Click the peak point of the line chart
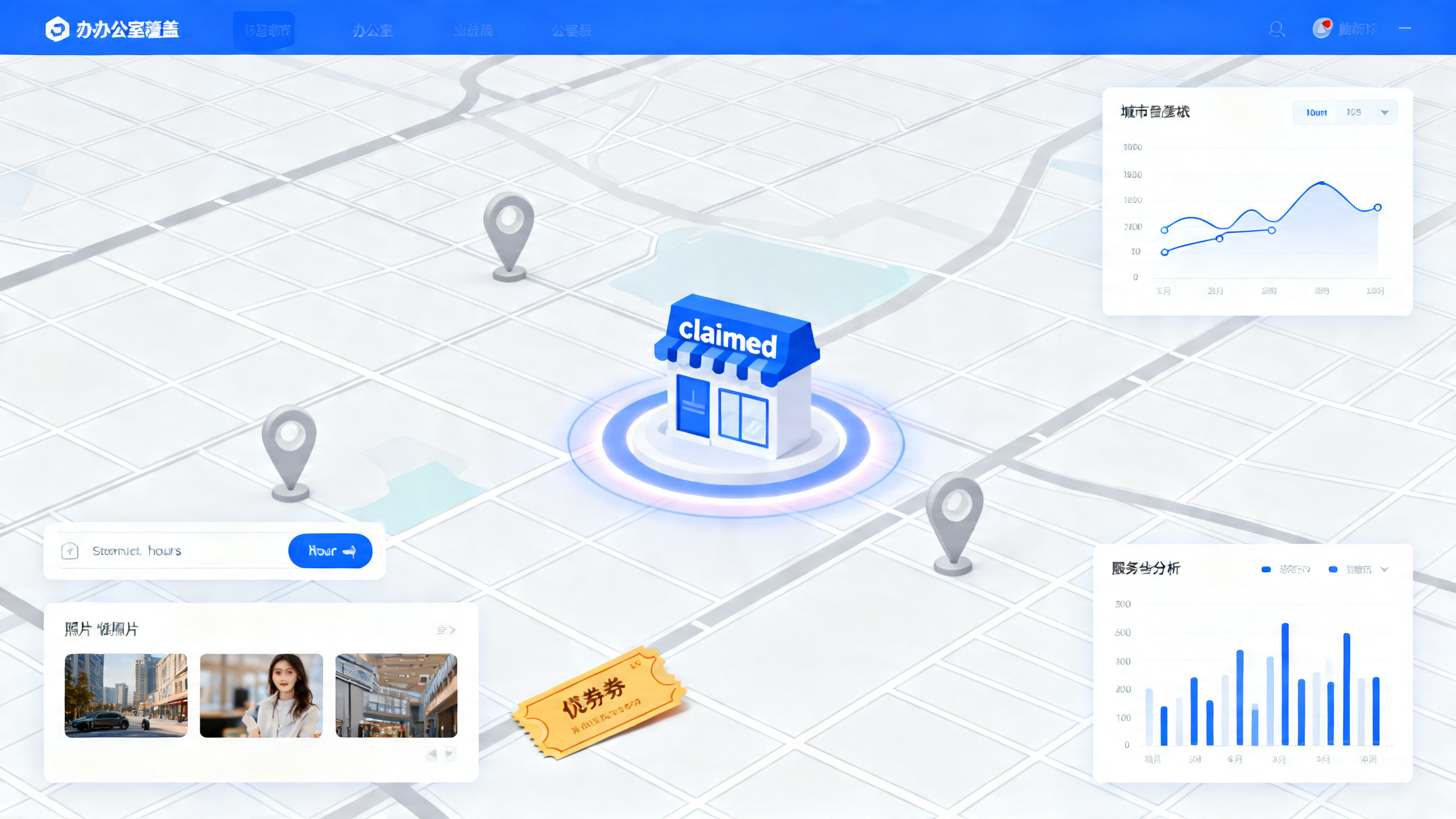 [x=1322, y=183]
